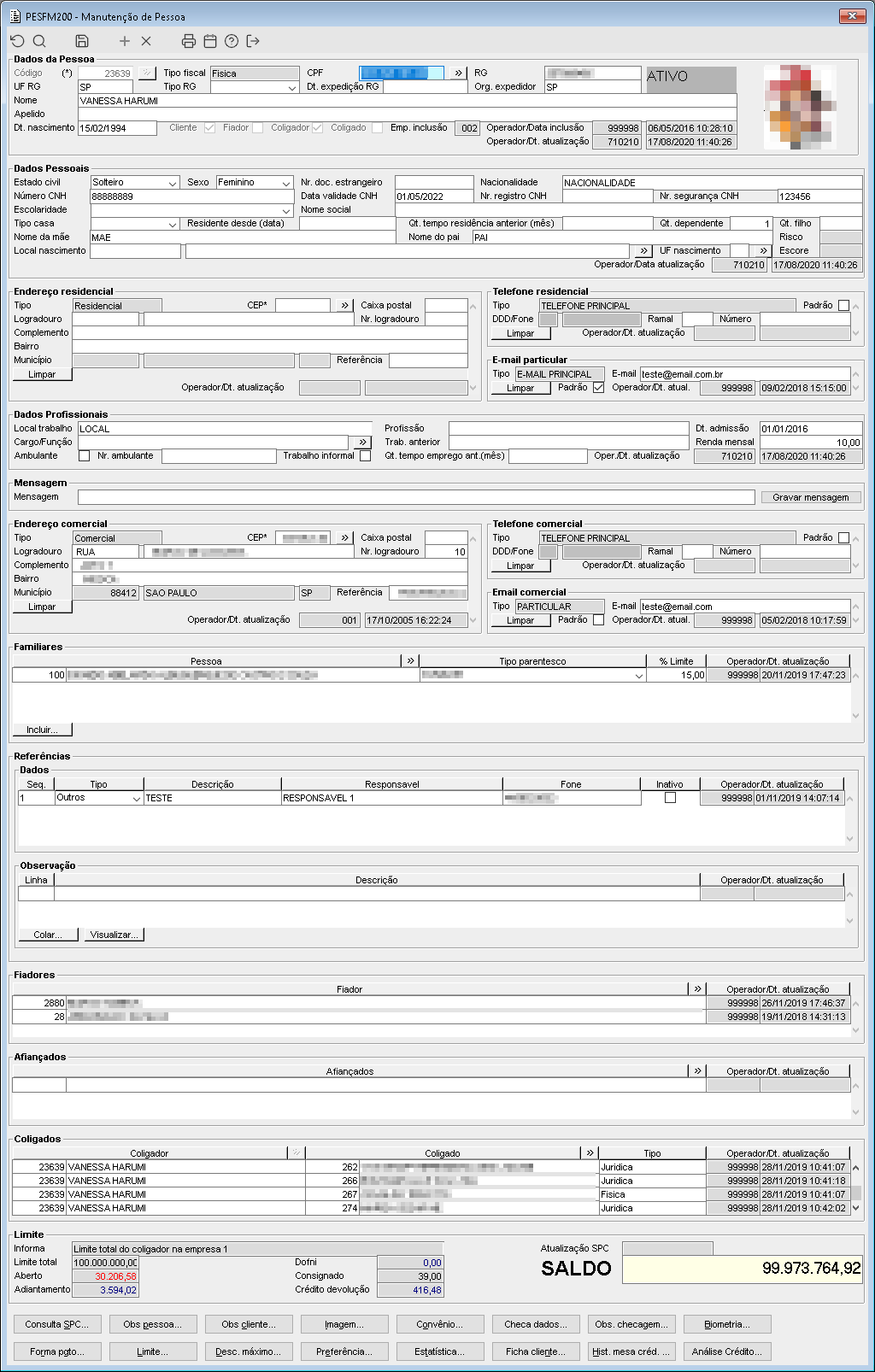875x1372 pixels.
Task: Click the Coligador column lookup icon
Action: point(297,1153)
